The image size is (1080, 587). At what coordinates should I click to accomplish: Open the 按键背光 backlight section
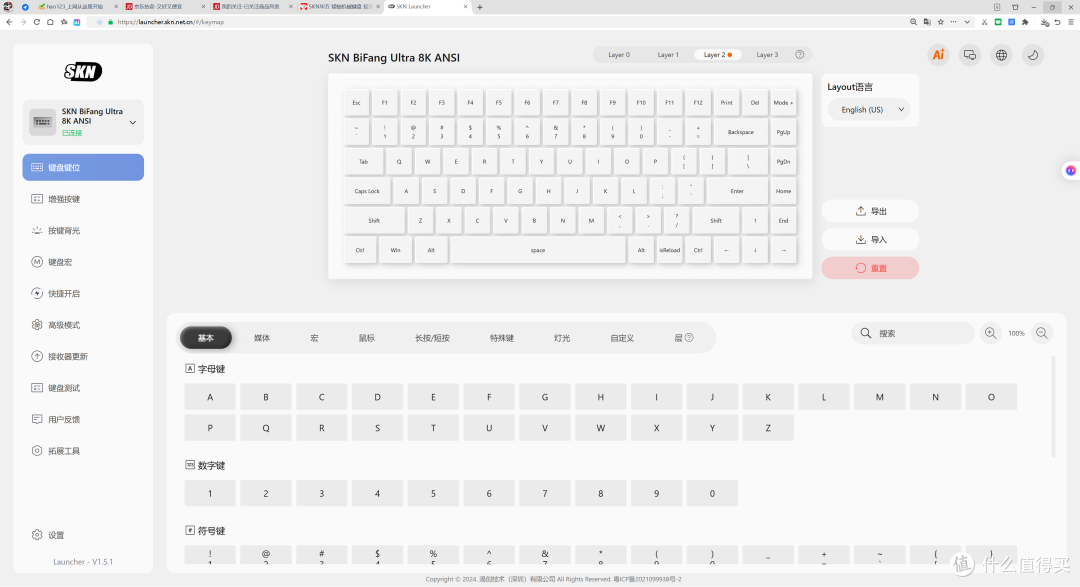pyautogui.click(x=83, y=231)
